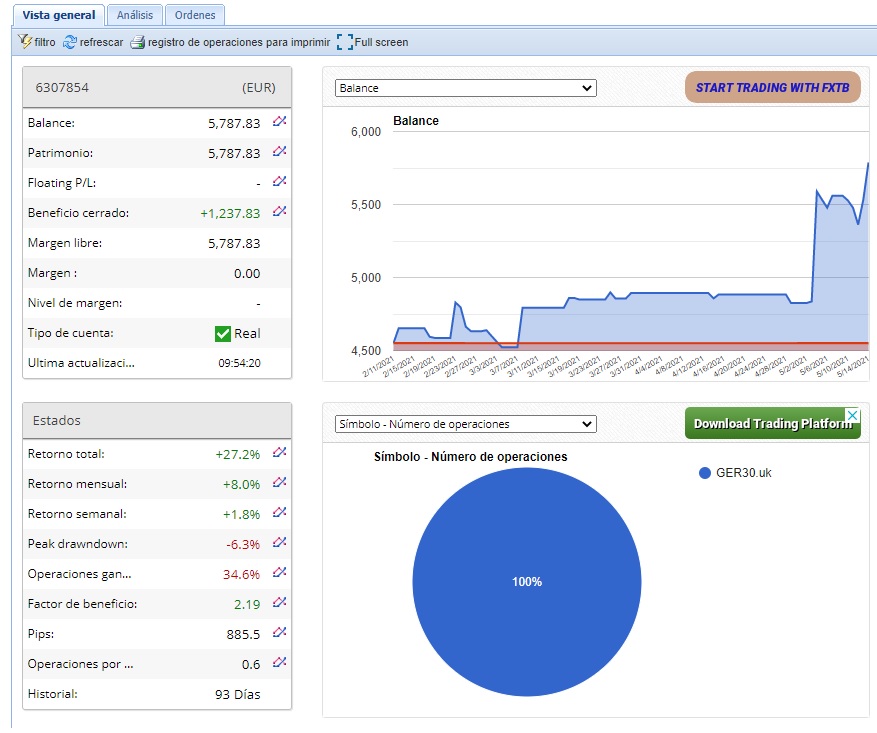Viewport: 877px width, 733px height.
Task: Click chart icon next to Beneficio cerrado
Action: [280, 212]
